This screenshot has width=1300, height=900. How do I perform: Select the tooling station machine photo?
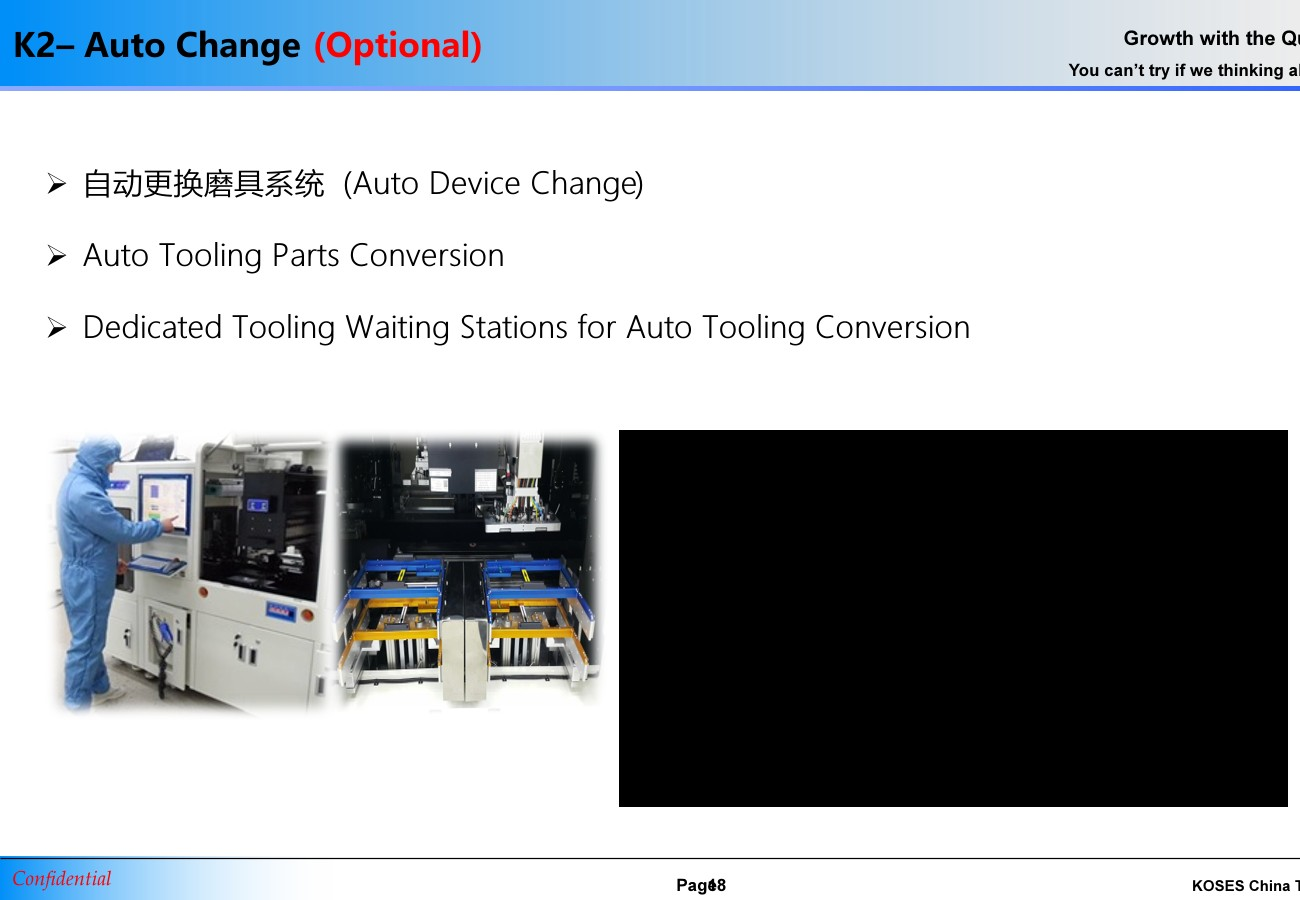[x=467, y=573]
